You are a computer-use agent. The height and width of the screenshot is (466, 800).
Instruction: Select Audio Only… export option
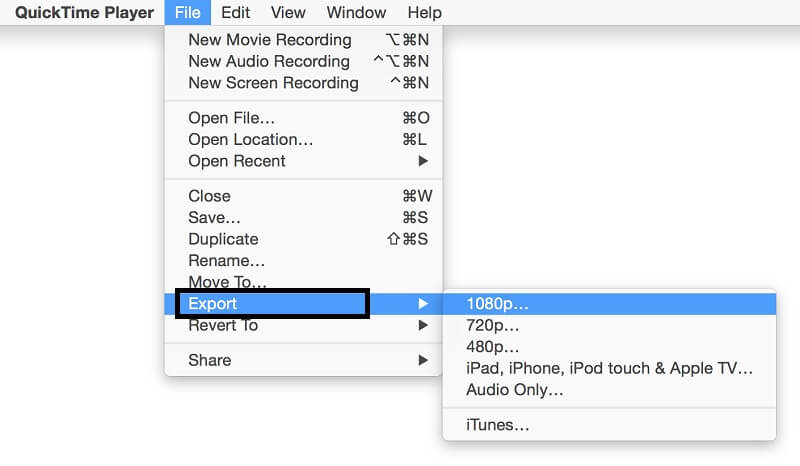coord(515,390)
